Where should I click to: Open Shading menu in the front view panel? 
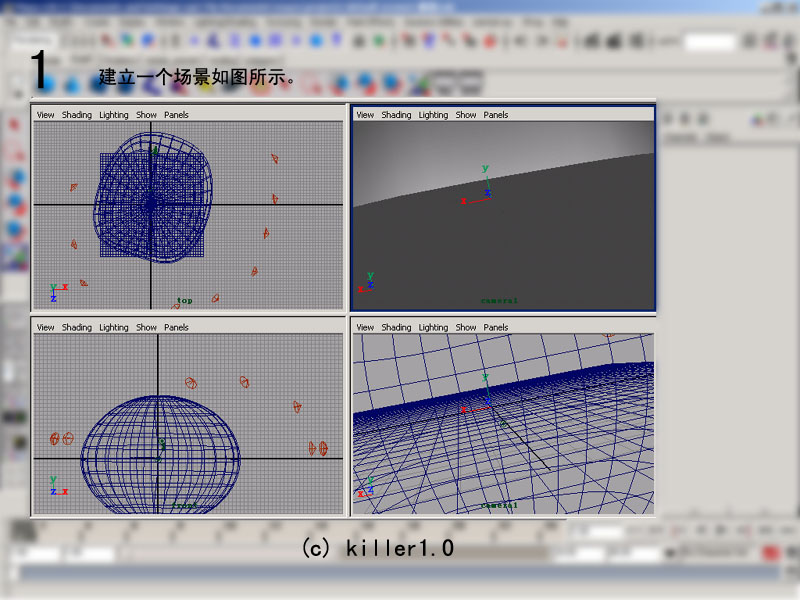[77, 328]
